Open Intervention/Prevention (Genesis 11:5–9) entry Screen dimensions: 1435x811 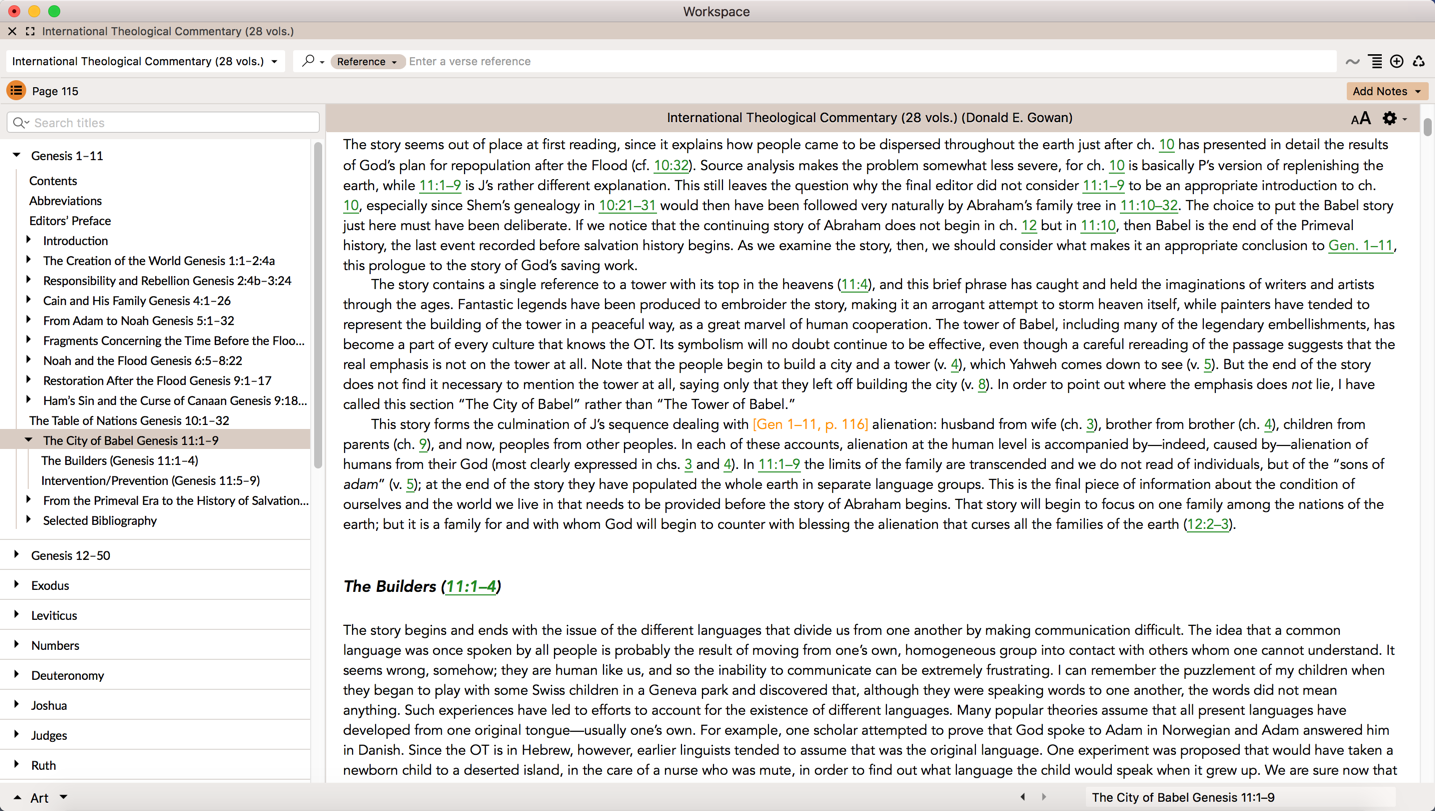point(150,481)
